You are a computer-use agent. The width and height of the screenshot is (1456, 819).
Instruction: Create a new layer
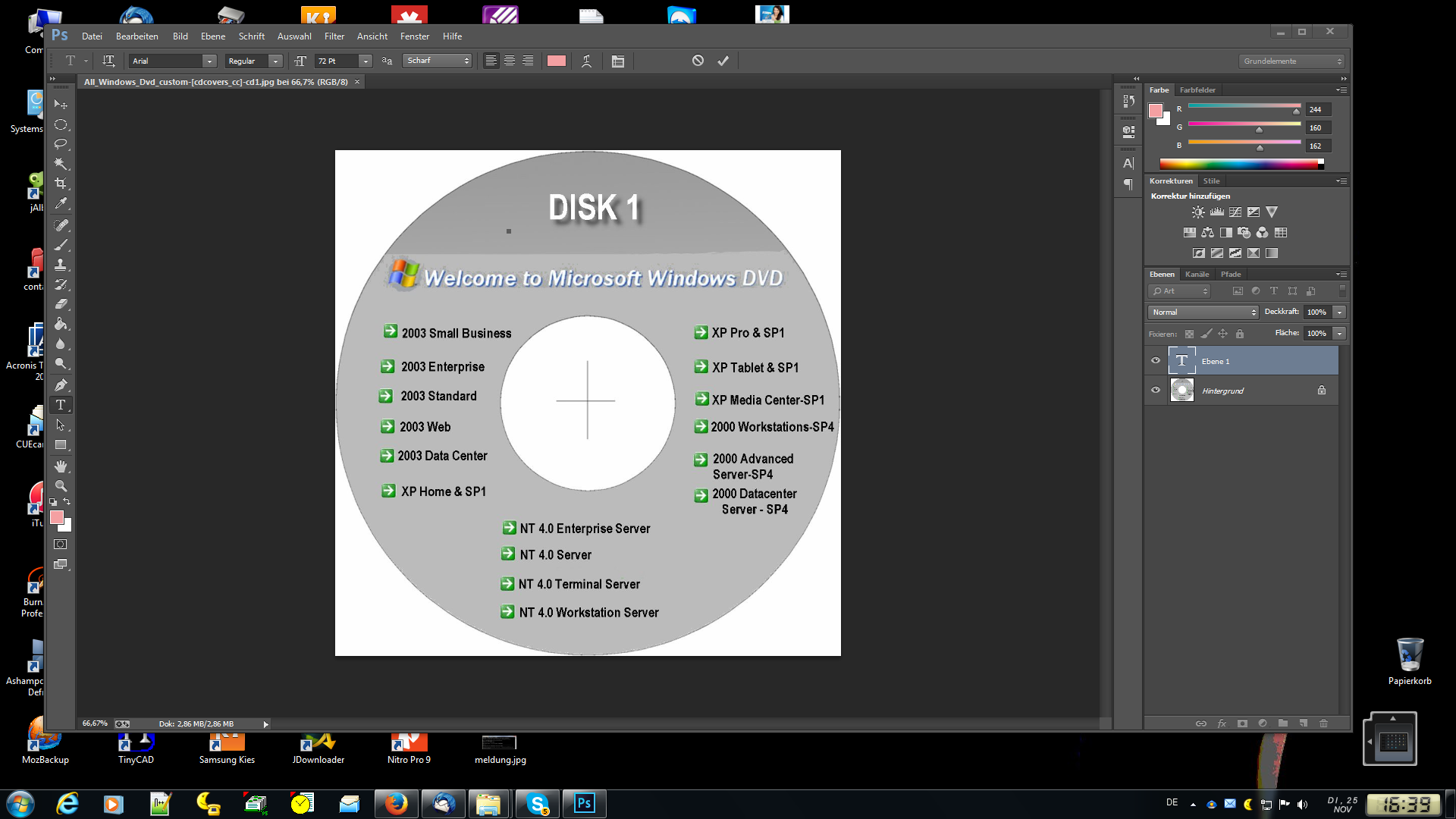click(x=1304, y=723)
